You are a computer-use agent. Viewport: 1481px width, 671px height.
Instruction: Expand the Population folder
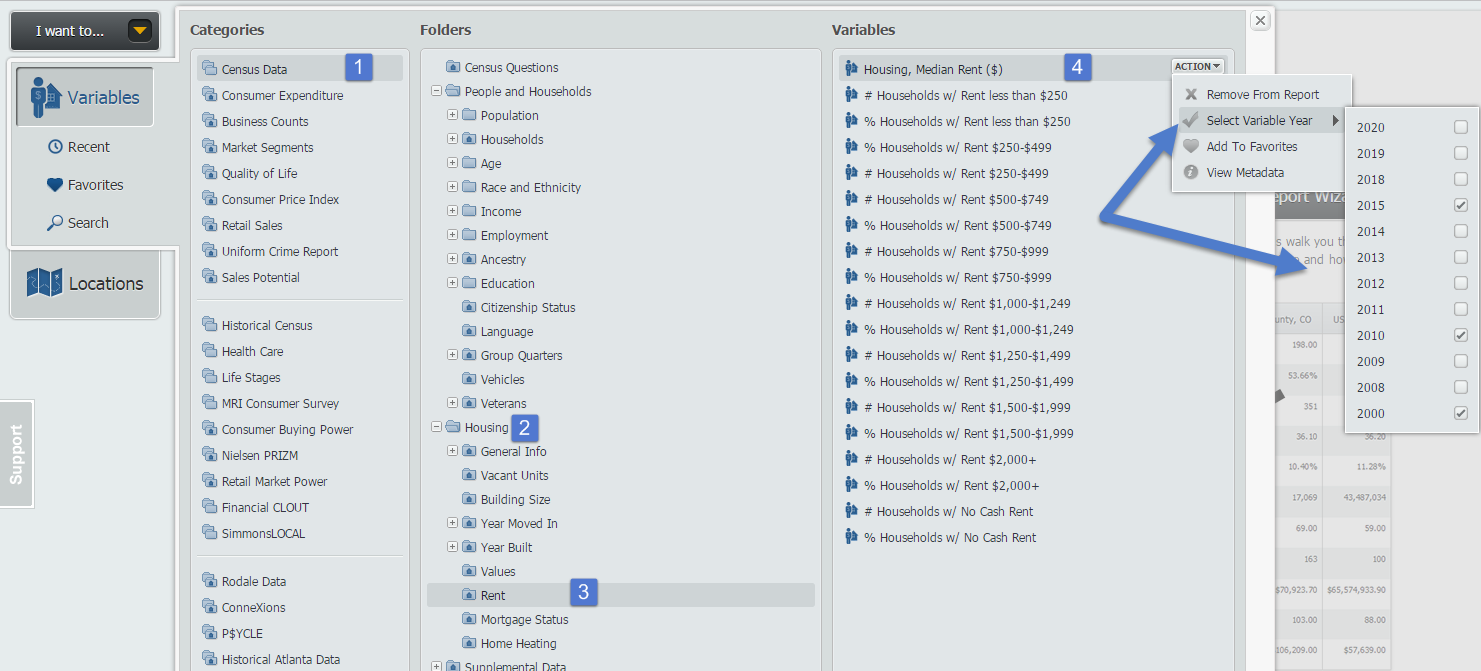coord(452,115)
